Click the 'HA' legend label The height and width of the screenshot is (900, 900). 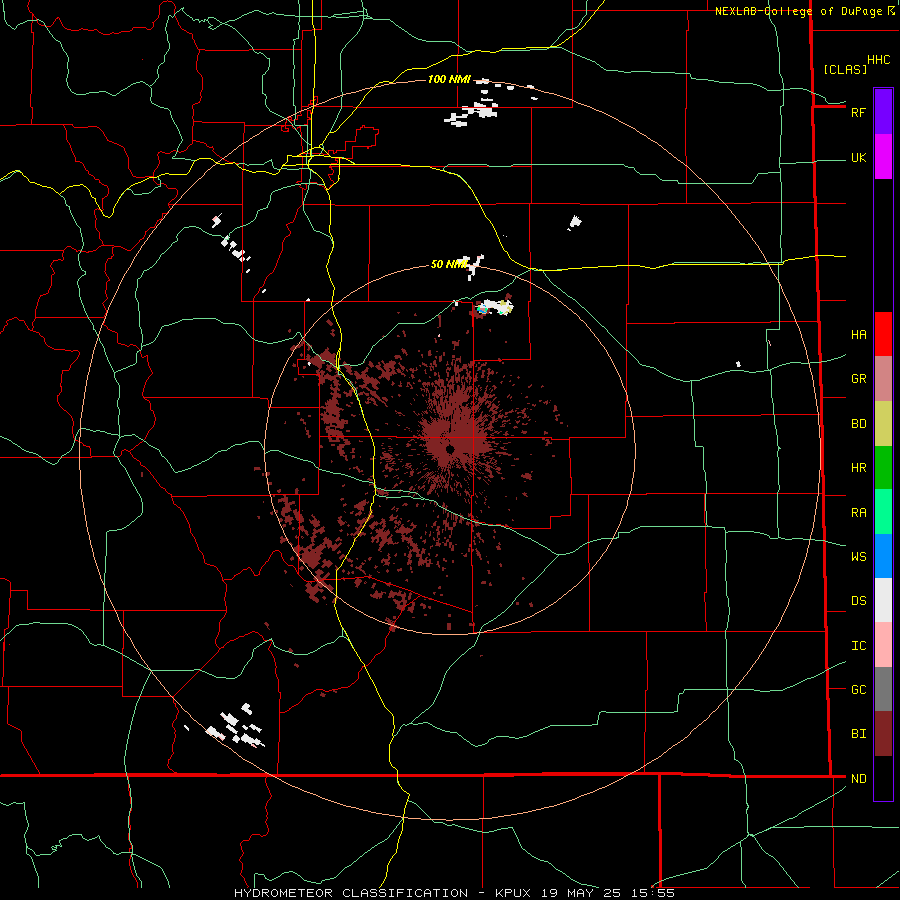click(858, 335)
